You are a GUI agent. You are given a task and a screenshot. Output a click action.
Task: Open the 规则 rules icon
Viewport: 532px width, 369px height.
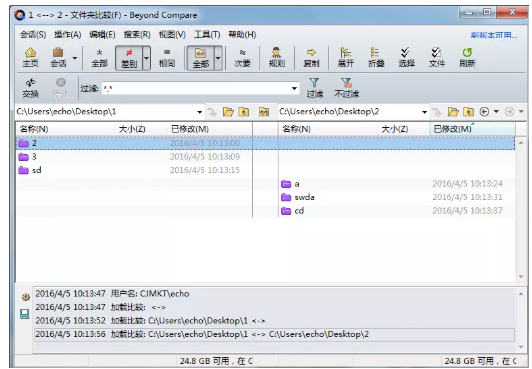[x=277, y=58]
